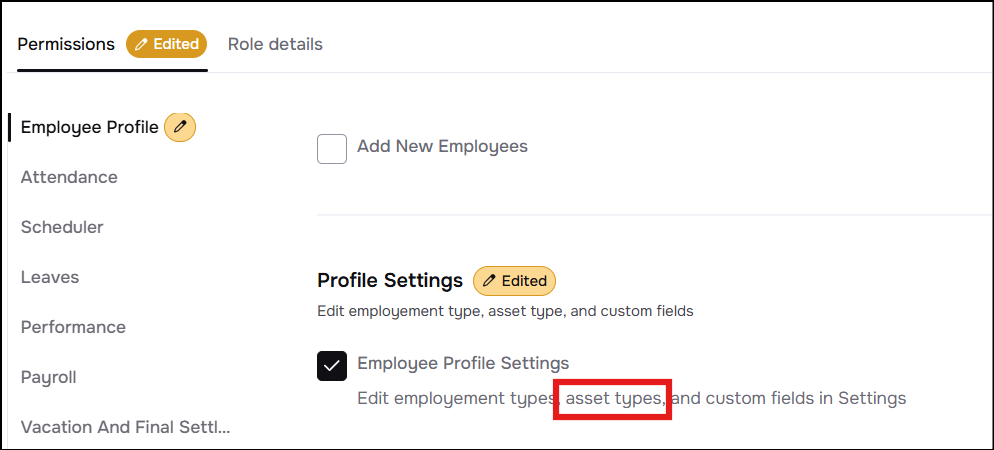
Task: Click the Profile Settings section heading
Action: coord(390,280)
